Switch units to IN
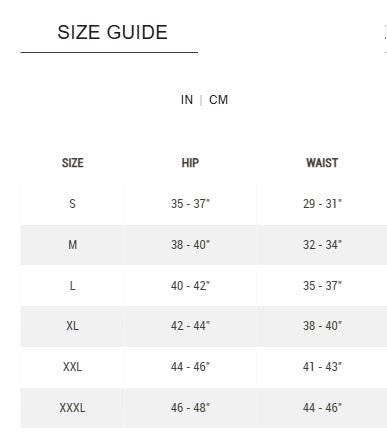This screenshot has width=387, height=434. [187, 100]
